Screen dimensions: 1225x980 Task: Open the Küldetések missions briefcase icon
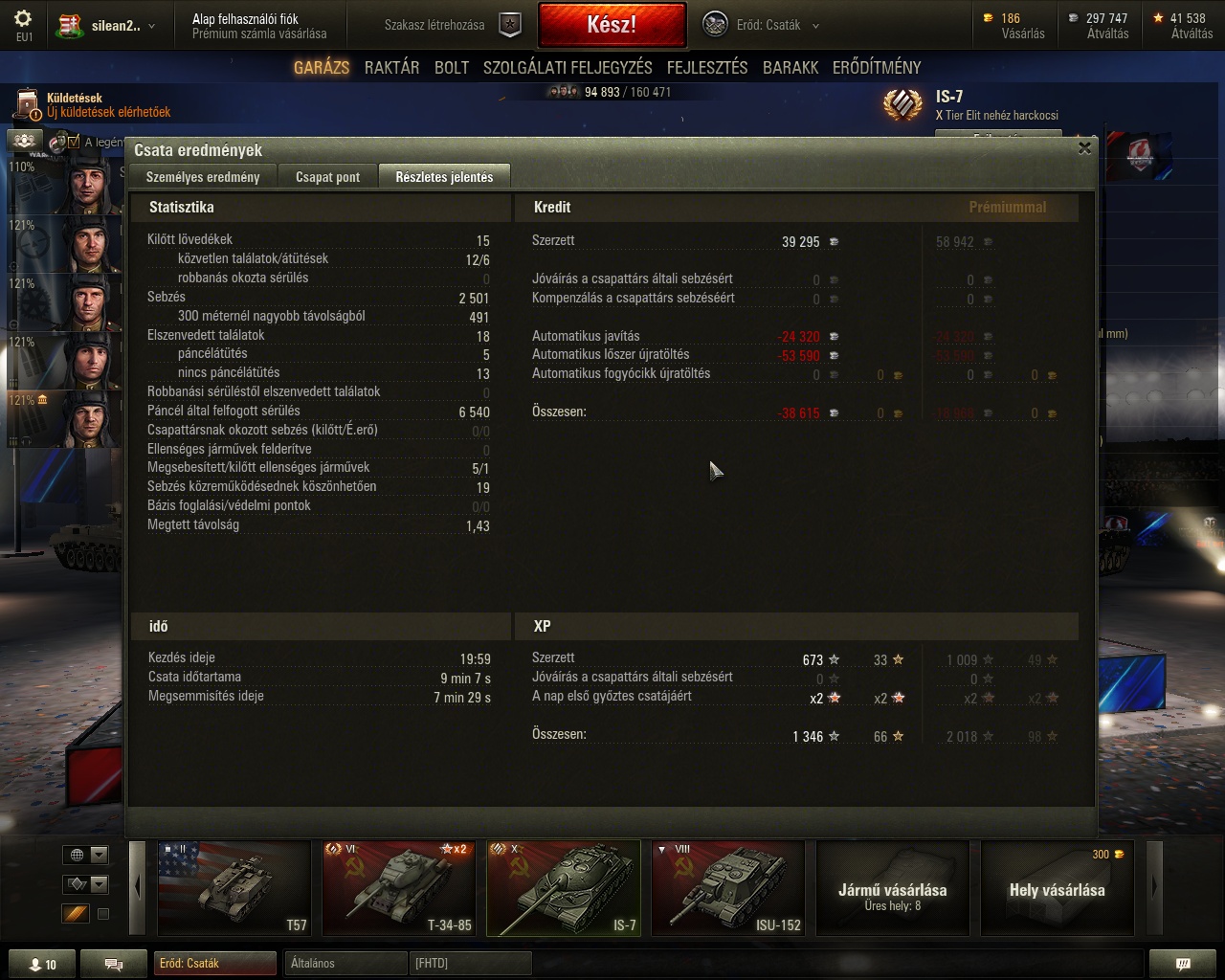[x=28, y=104]
